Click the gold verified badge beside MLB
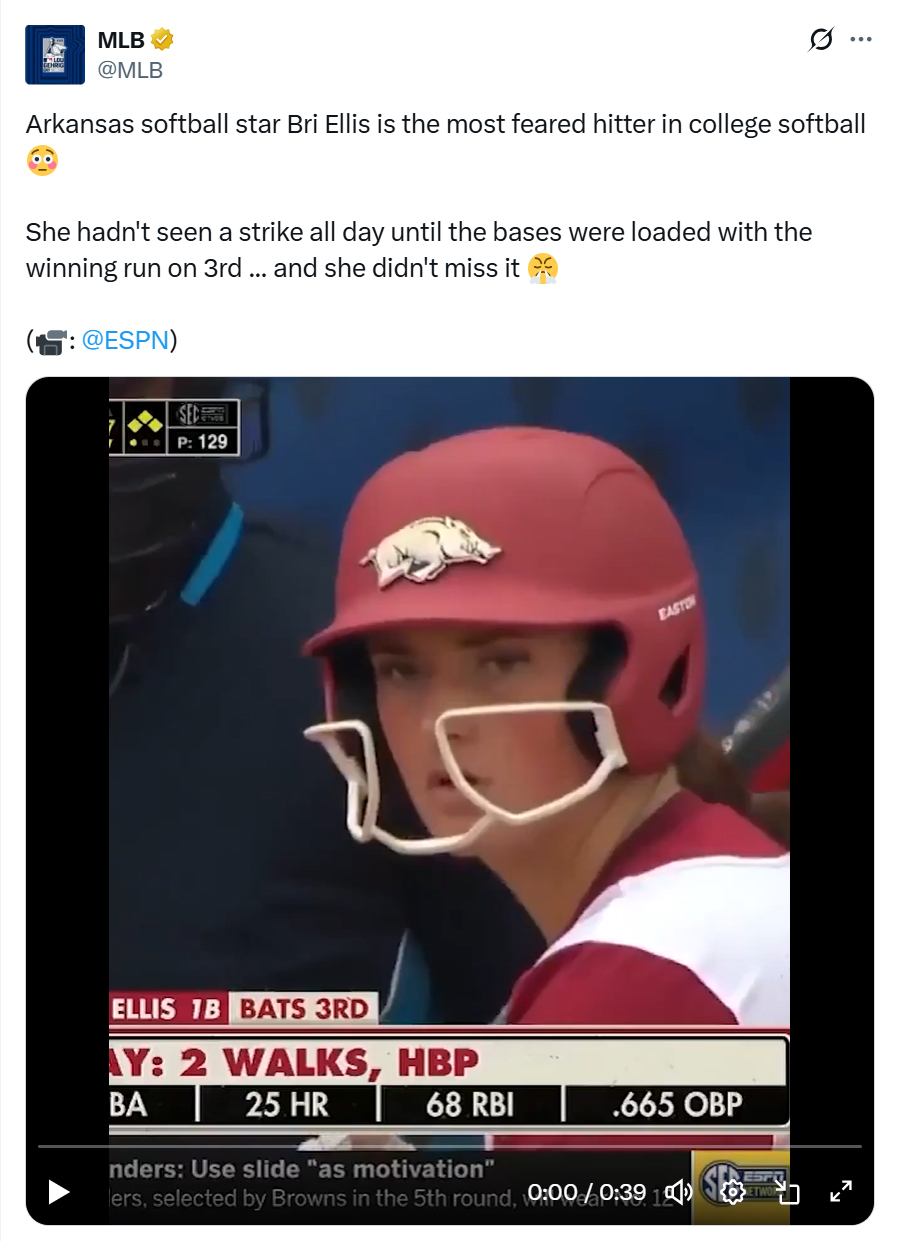This screenshot has width=898, height=1241. [x=160, y=38]
